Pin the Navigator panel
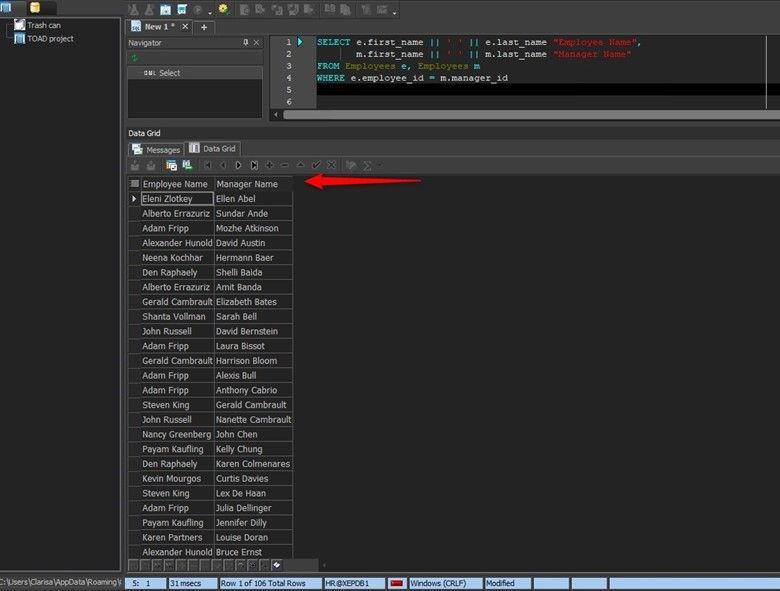This screenshot has width=780, height=591. (246, 43)
